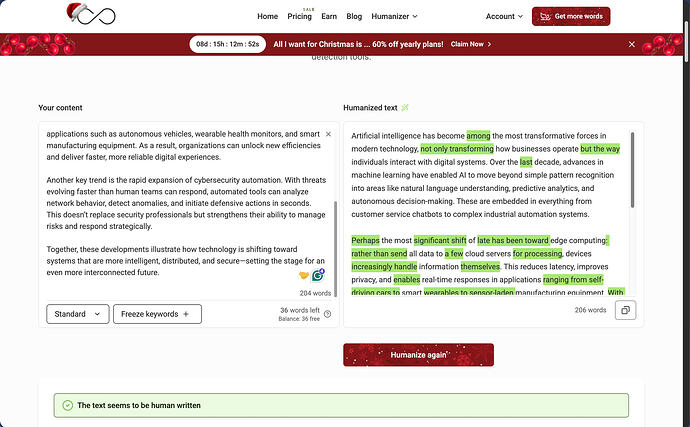
Task: Click the orange handshake icon in editor
Action: coord(304,276)
